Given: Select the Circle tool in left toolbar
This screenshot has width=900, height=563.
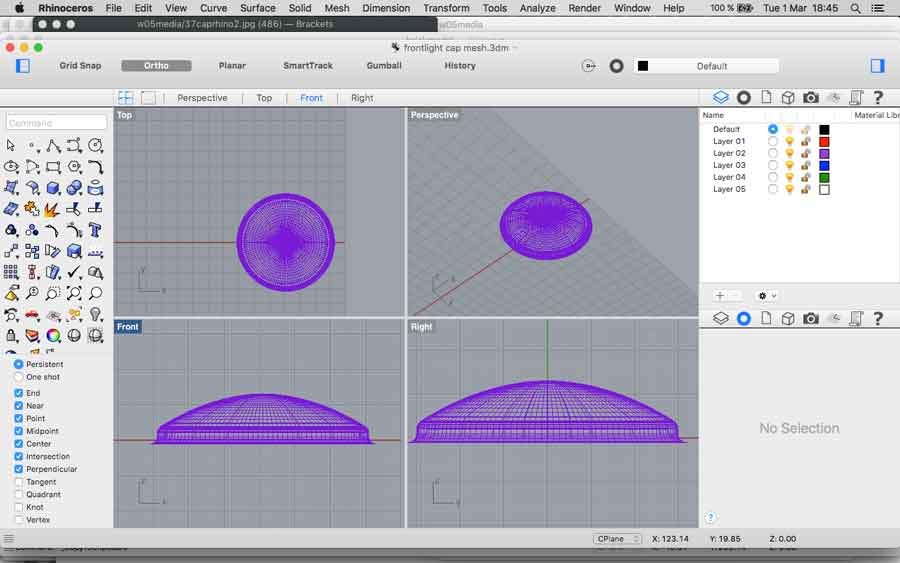Looking at the screenshot, I should 95,145.
